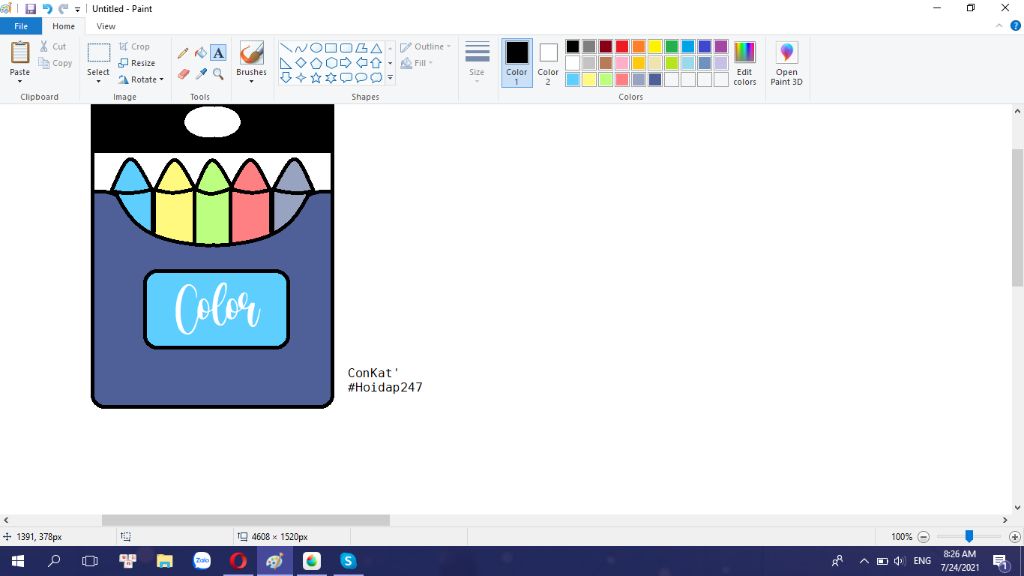Click the Crop button
The height and width of the screenshot is (576, 1024).
[135, 46]
